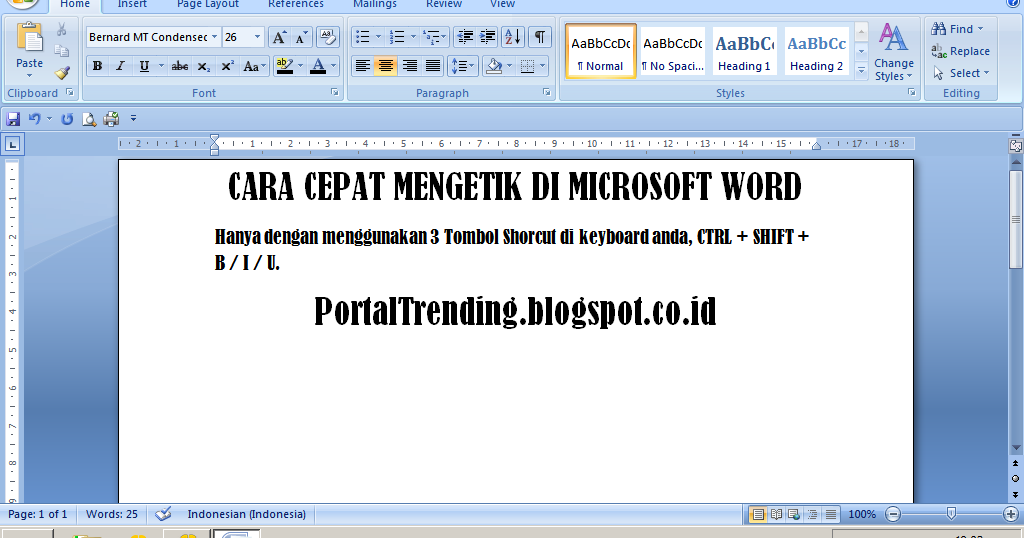Apply No Spacing style
This screenshot has height=538, width=1024.
(x=673, y=52)
